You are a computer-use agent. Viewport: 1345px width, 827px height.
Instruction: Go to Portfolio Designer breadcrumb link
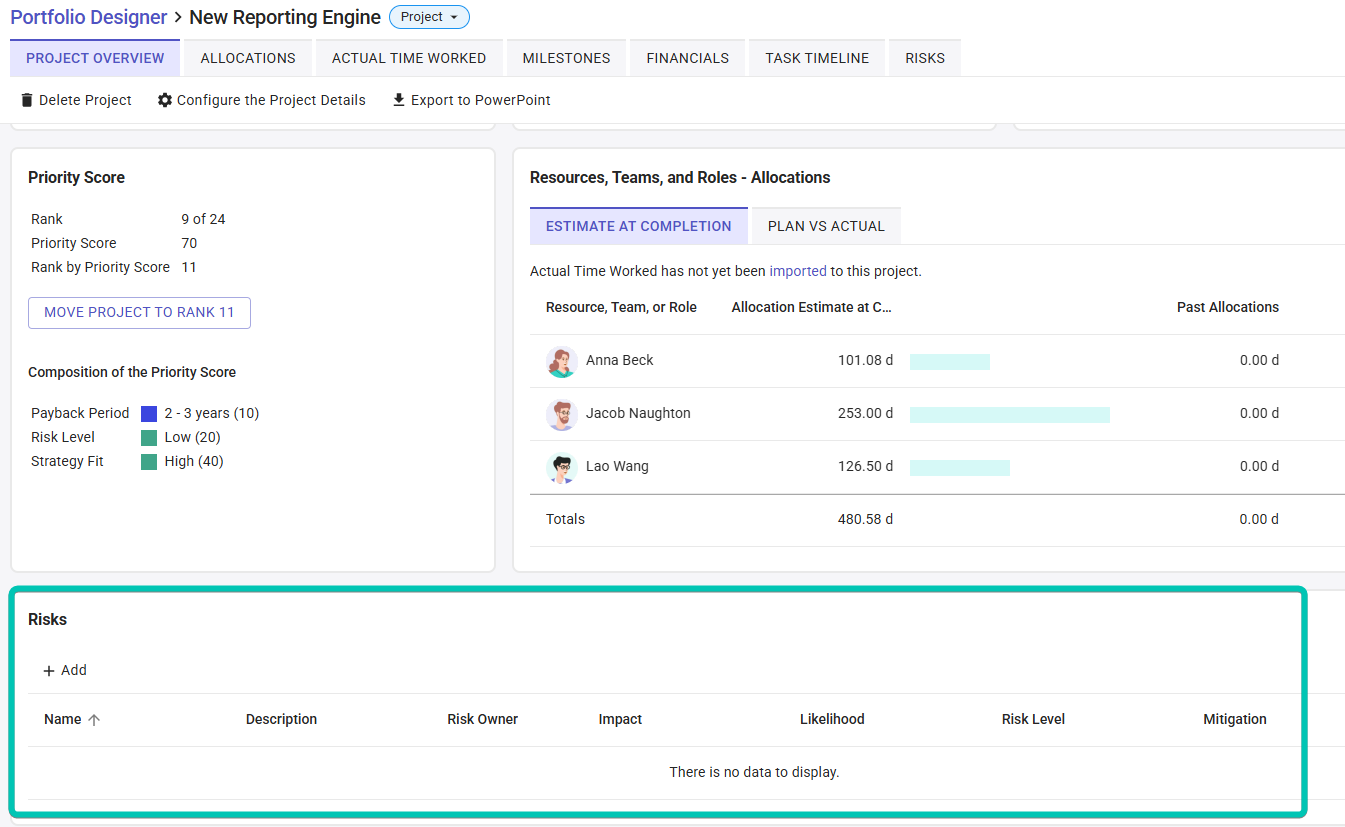click(x=89, y=17)
